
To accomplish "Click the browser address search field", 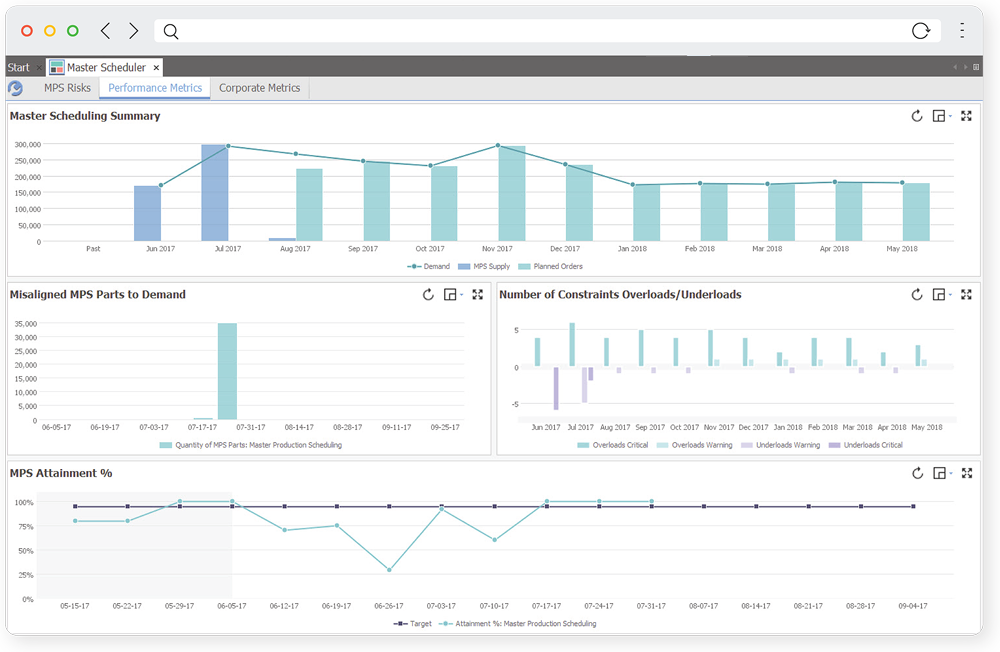I will 540,31.
